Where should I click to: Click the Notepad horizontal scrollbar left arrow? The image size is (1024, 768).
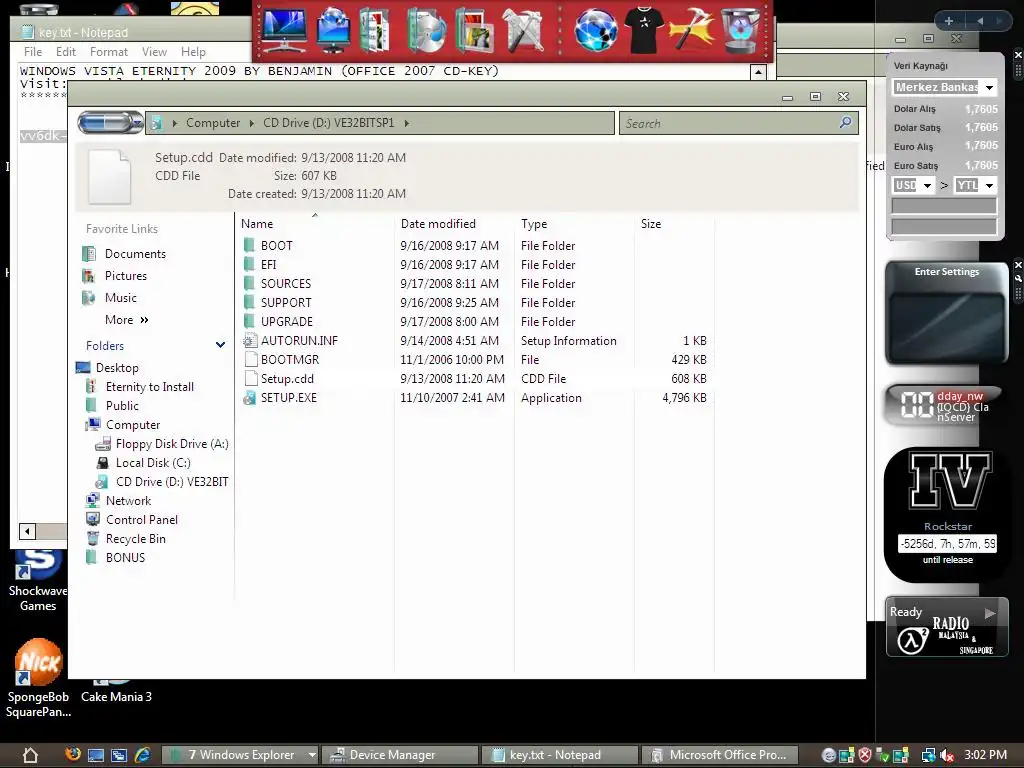(27, 531)
